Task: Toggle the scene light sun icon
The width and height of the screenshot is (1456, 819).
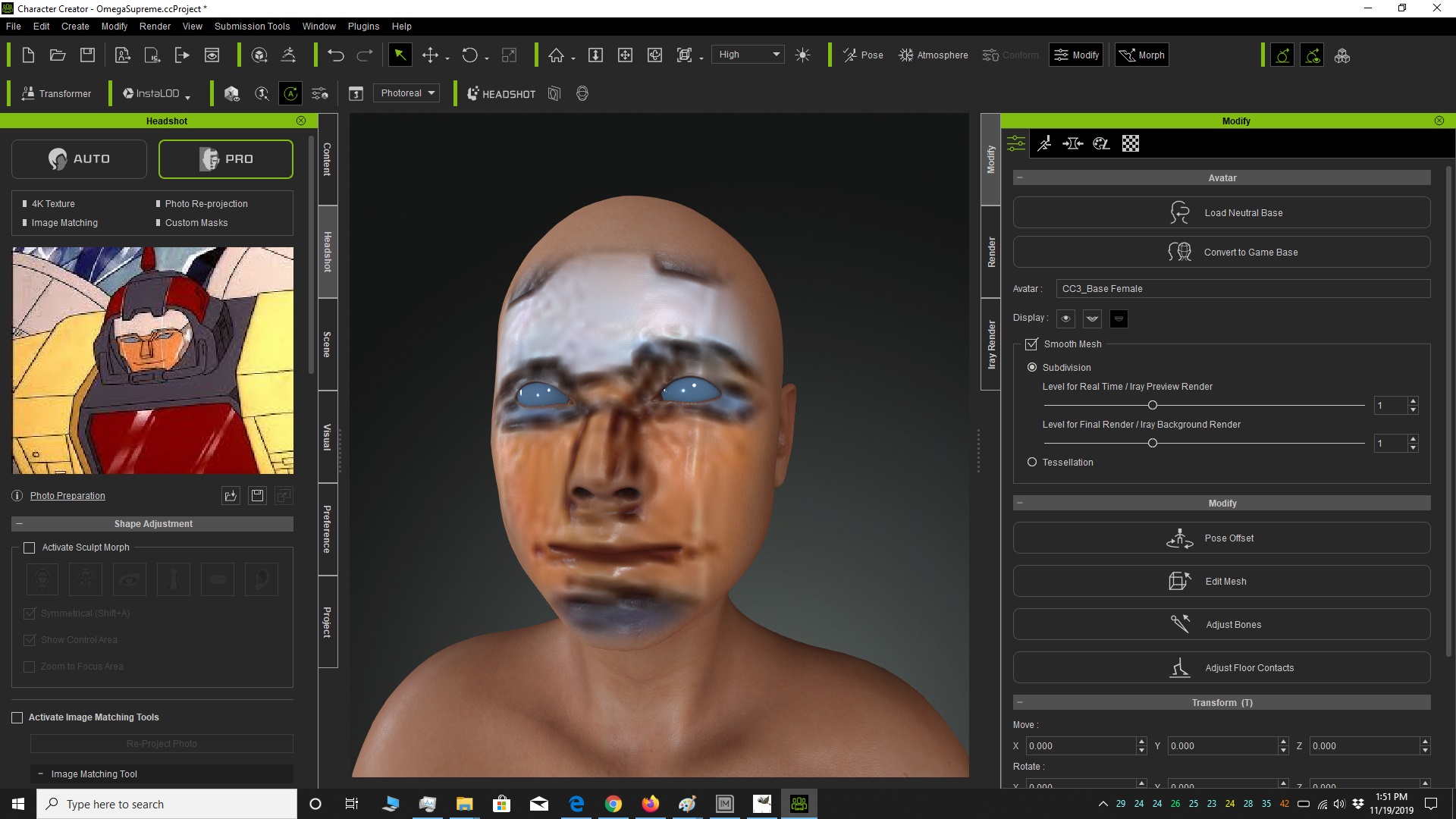Action: [803, 55]
